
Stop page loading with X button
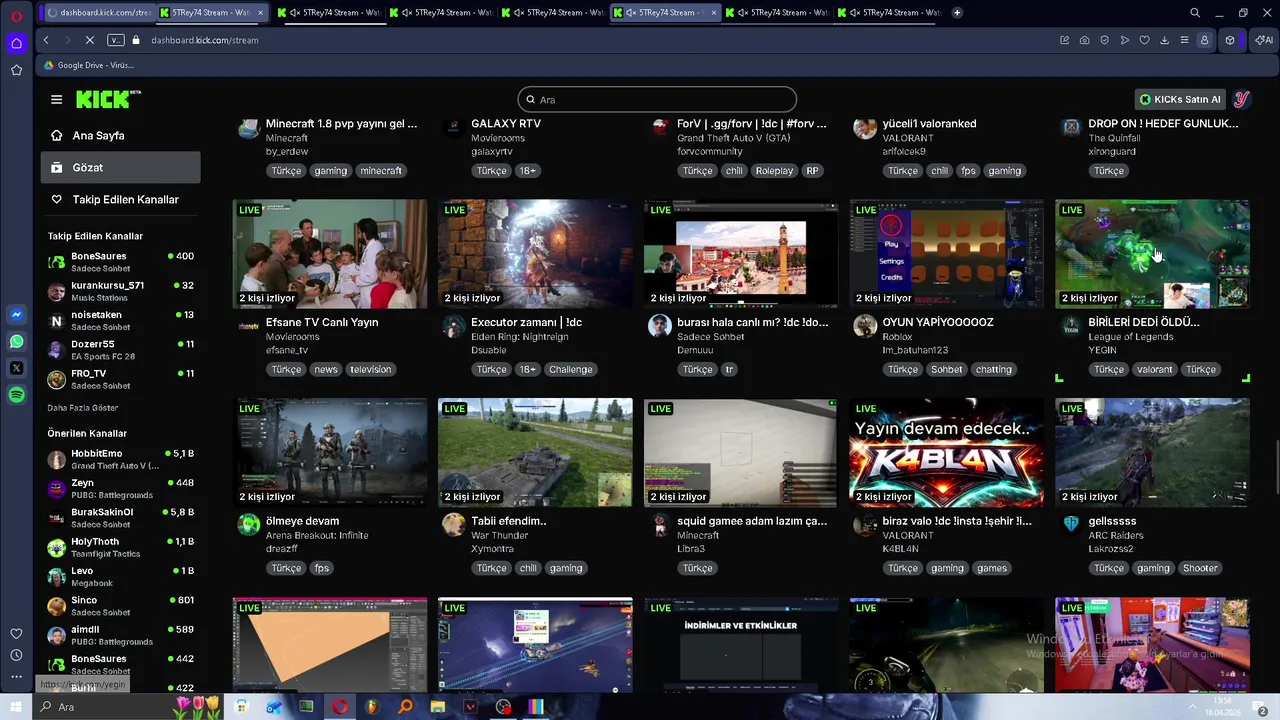coord(89,40)
